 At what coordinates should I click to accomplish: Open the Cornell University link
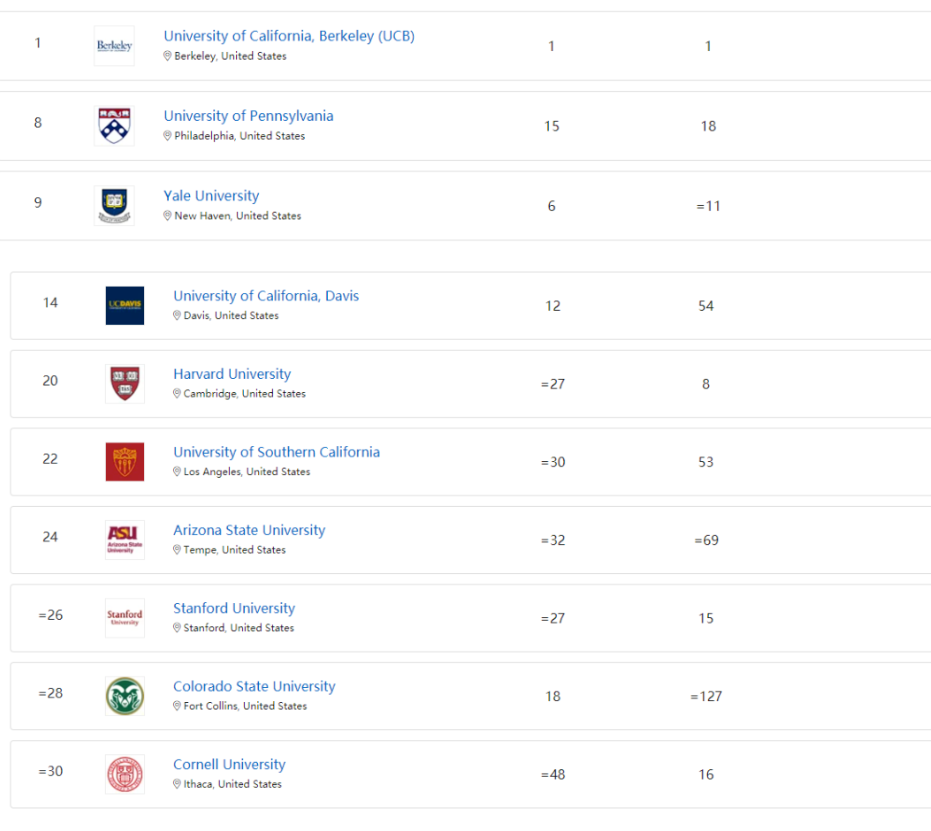click(x=229, y=765)
